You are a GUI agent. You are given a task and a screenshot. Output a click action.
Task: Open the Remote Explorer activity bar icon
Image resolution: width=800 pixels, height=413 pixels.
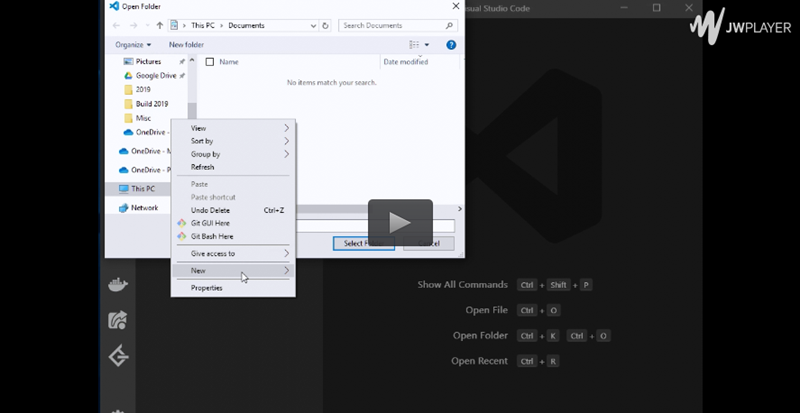click(117, 320)
